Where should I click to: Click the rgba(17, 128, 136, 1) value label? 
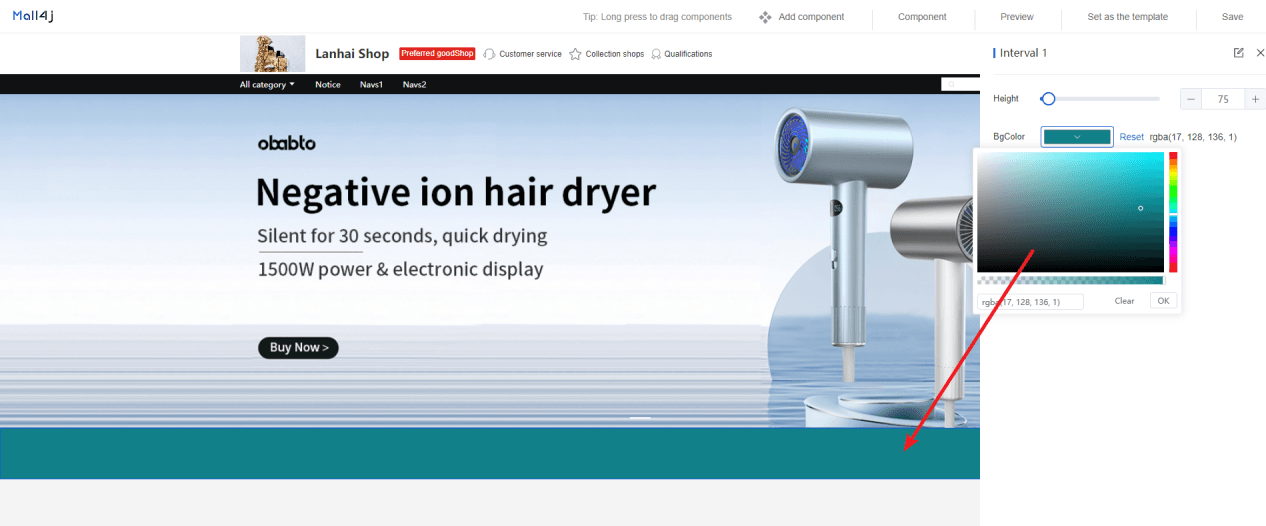(1193, 137)
